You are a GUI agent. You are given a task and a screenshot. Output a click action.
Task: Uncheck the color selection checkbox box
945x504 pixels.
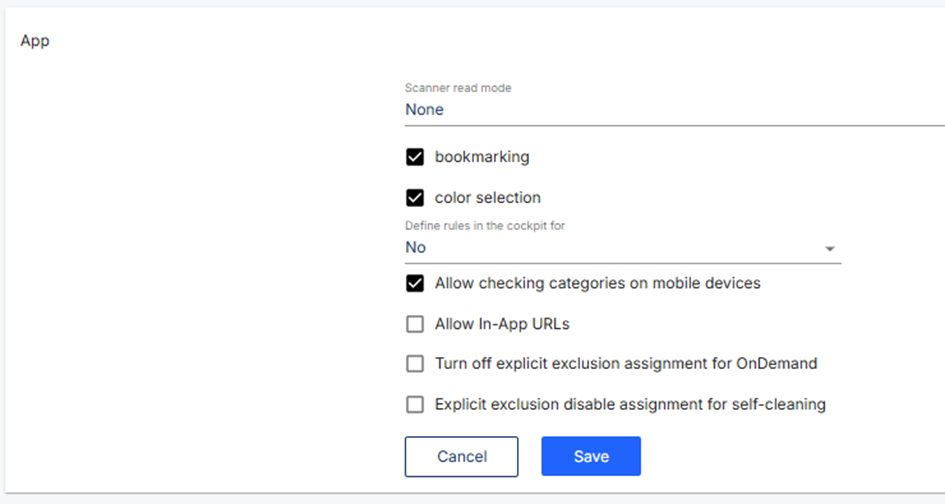415,198
